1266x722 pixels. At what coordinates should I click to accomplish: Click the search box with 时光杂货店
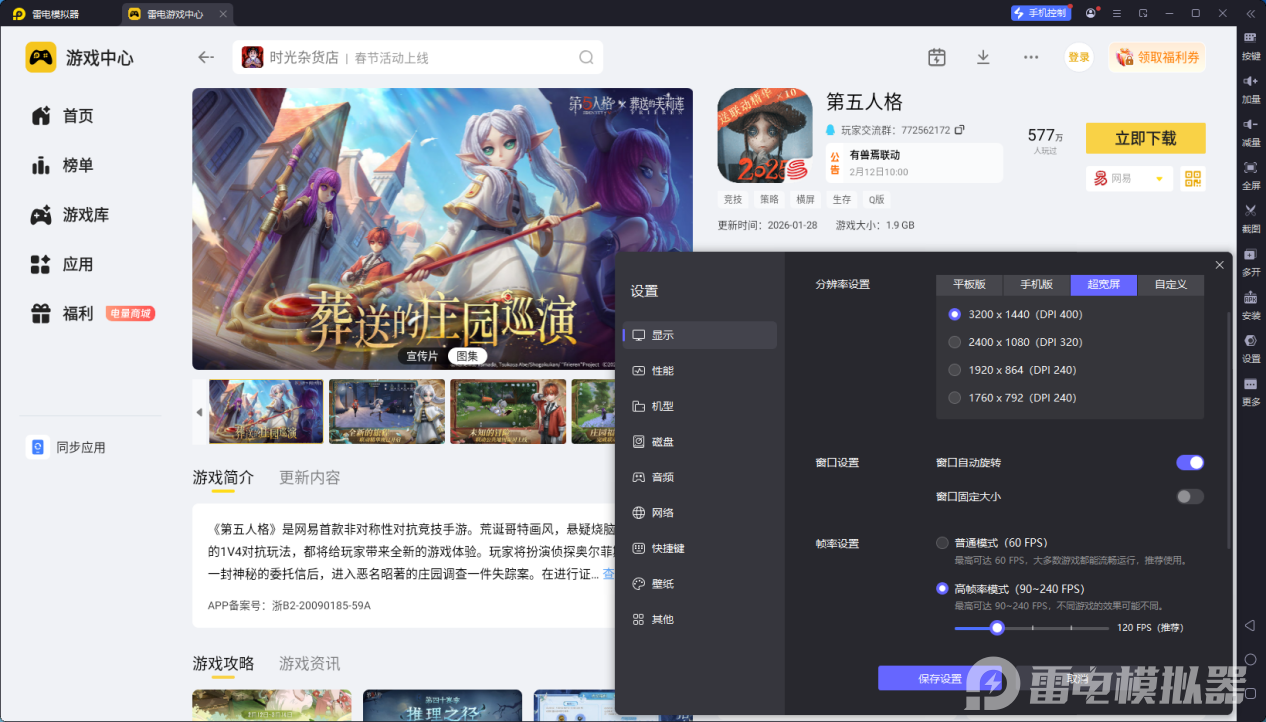(418, 57)
